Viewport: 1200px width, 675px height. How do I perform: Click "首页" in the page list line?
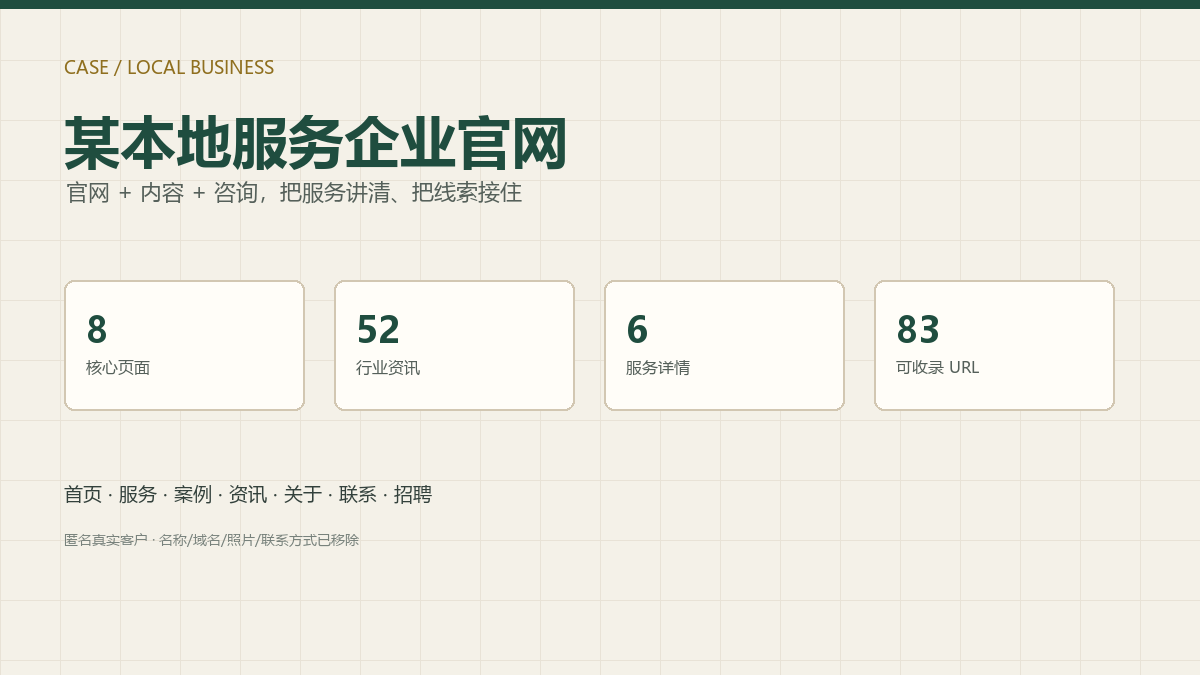point(83,494)
